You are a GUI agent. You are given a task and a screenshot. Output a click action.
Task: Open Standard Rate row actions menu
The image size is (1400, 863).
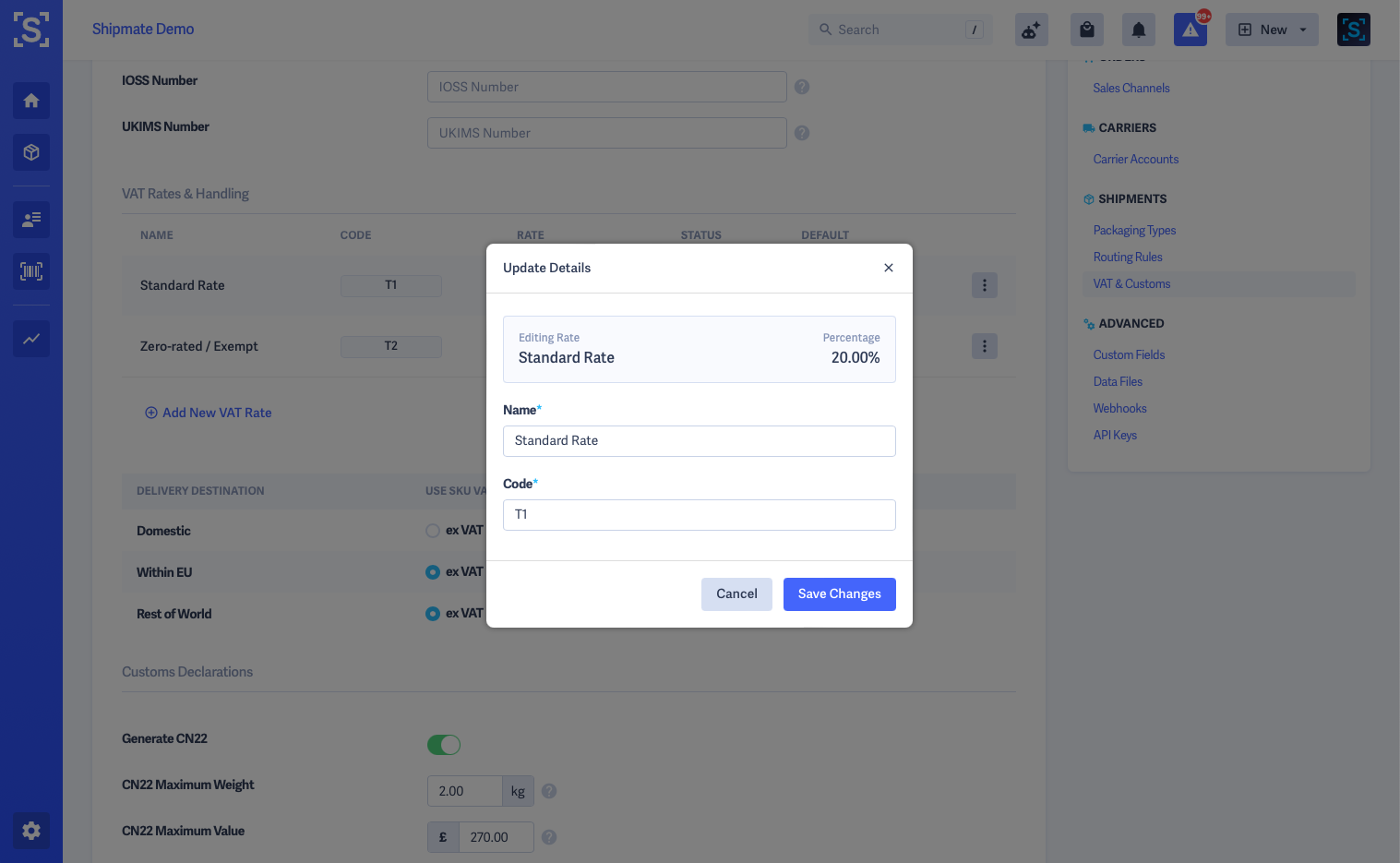click(985, 285)
